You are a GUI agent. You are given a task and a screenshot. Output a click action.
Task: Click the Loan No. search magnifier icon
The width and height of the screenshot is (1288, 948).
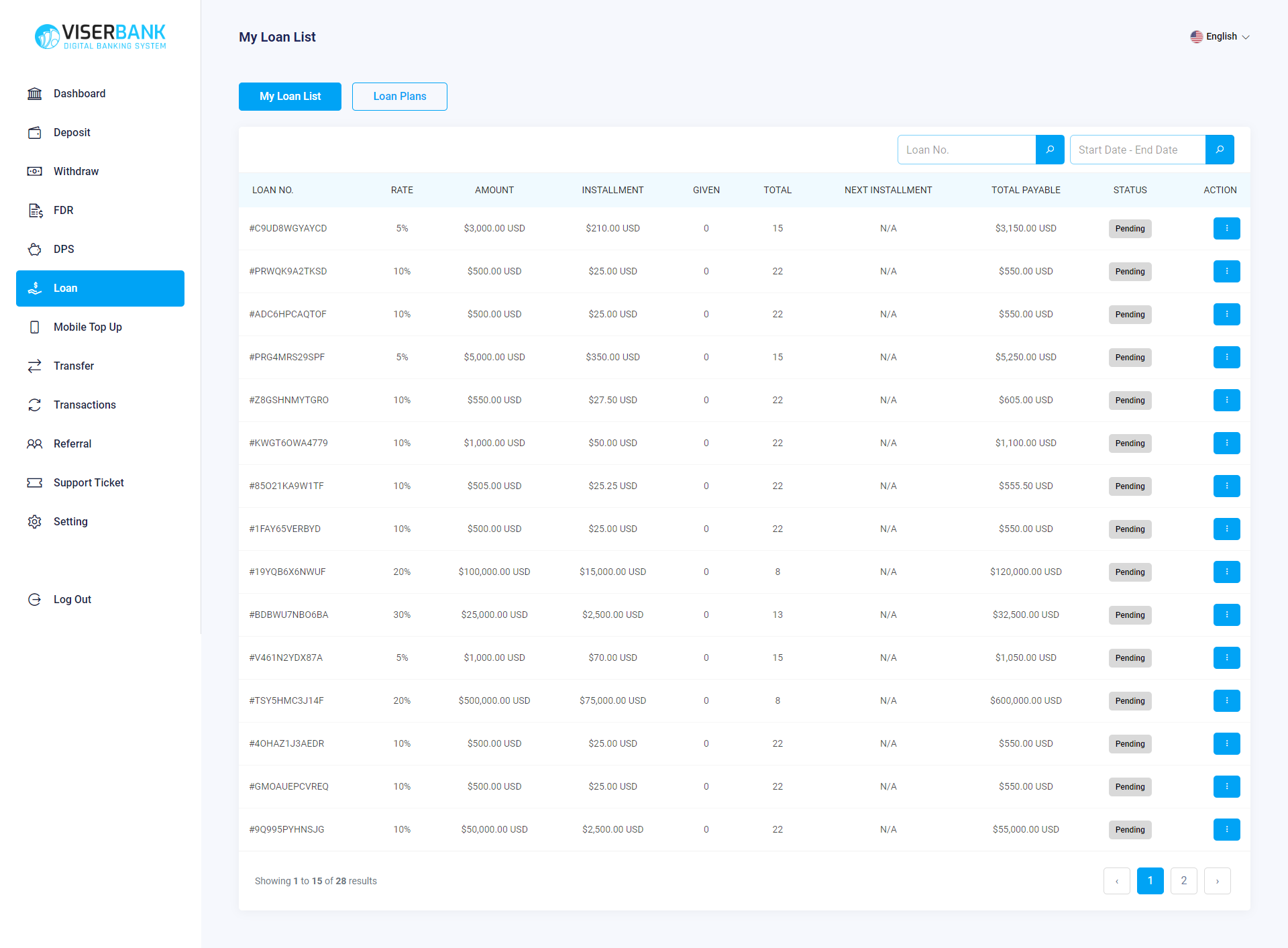pos(1050,150)
